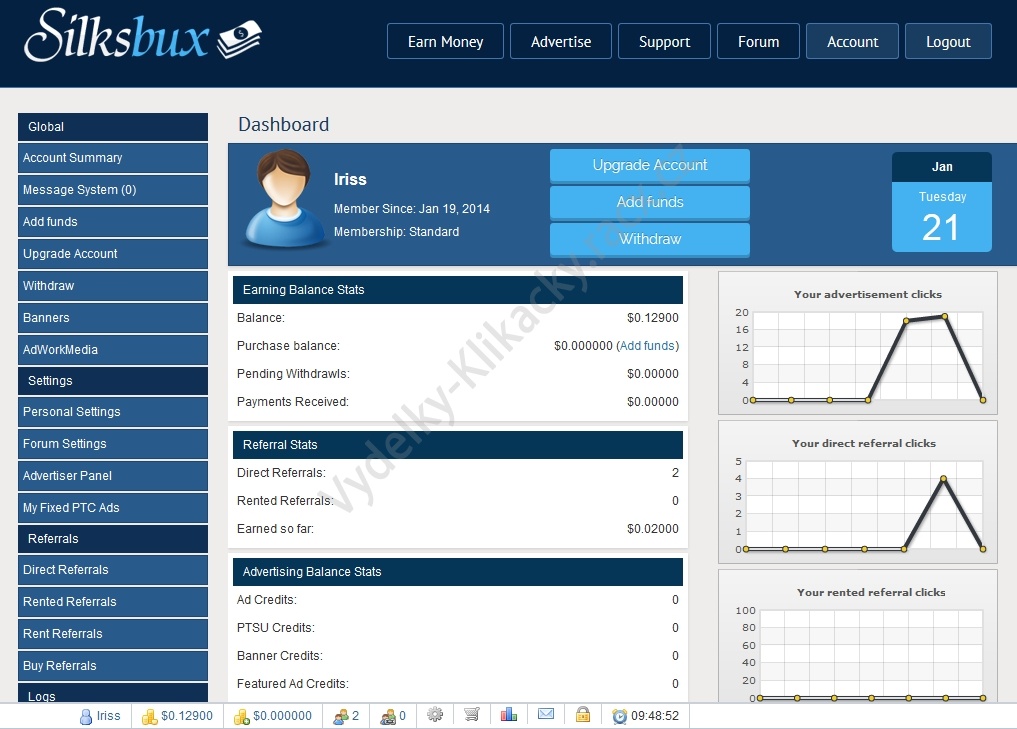Click the blue Withdraw button
The width and height of the screenshot is (1017, 729).
coord(650,239)
